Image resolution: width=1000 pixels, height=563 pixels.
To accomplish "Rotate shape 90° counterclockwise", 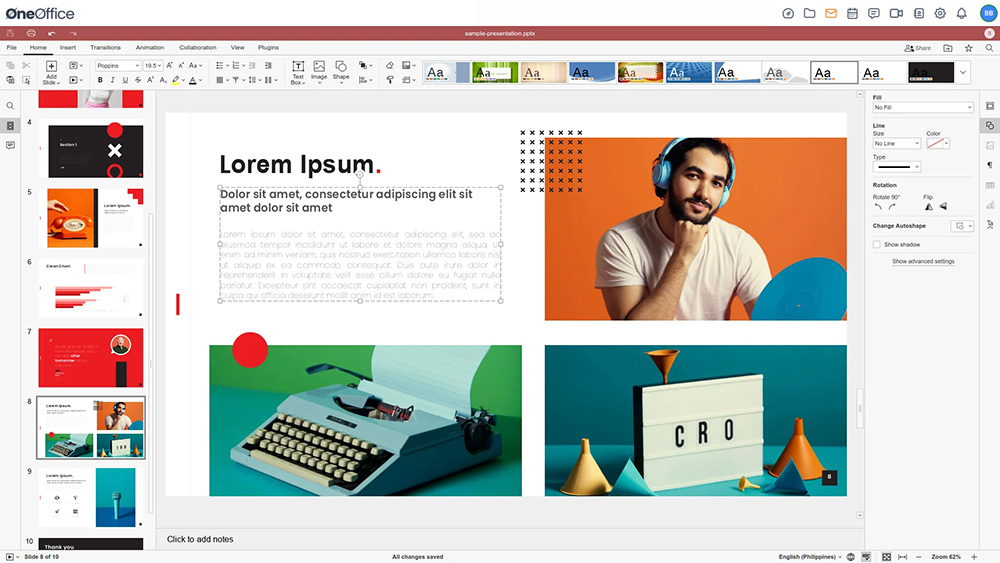I will click(878, 207).
